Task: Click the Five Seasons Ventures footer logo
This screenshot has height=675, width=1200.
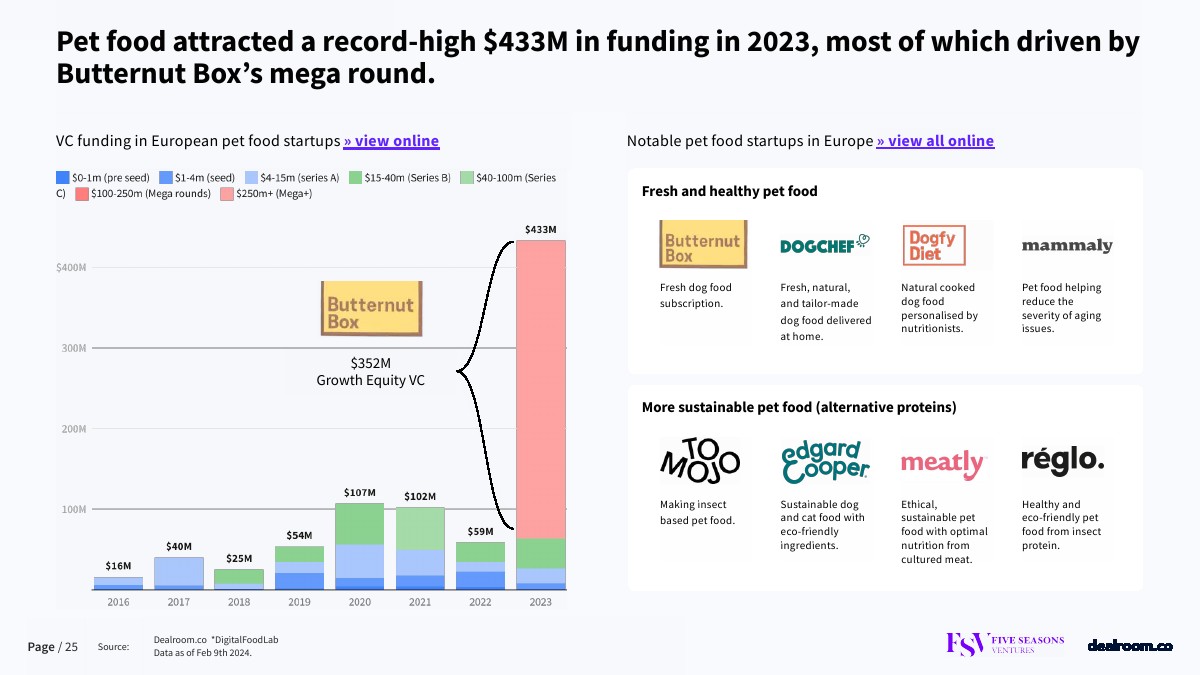Action: [x=1005, y=645]
